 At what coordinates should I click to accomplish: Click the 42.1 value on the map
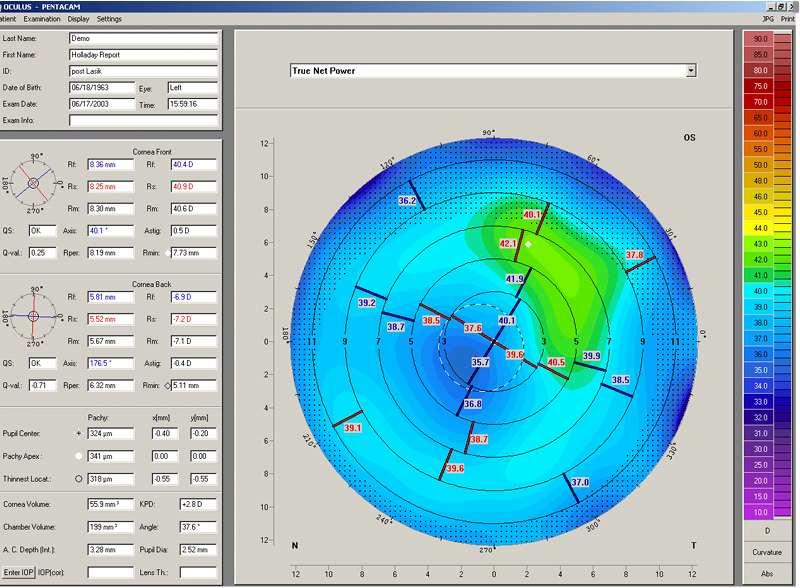pyautogui.click(x=508, y=244)
